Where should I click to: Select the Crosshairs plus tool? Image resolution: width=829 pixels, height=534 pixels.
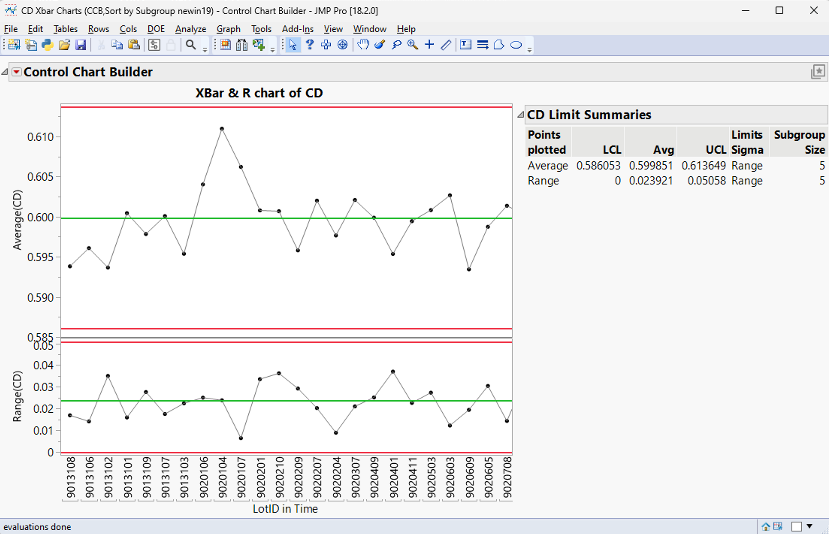tap(429, 45)
